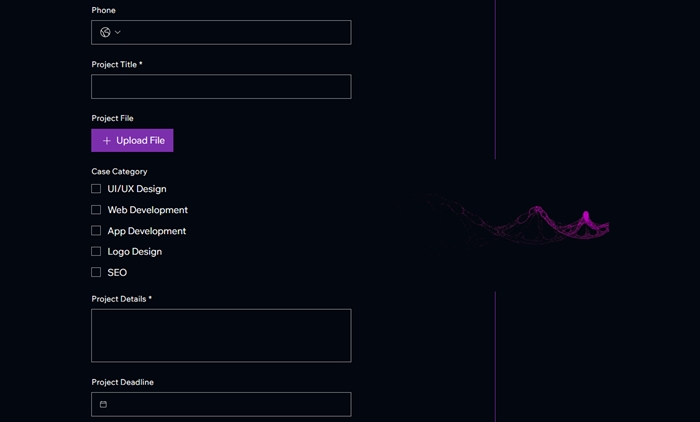Click the Upload File button
Image resolution: width=700 pixels, height=422 pixels.
[132, 140]
